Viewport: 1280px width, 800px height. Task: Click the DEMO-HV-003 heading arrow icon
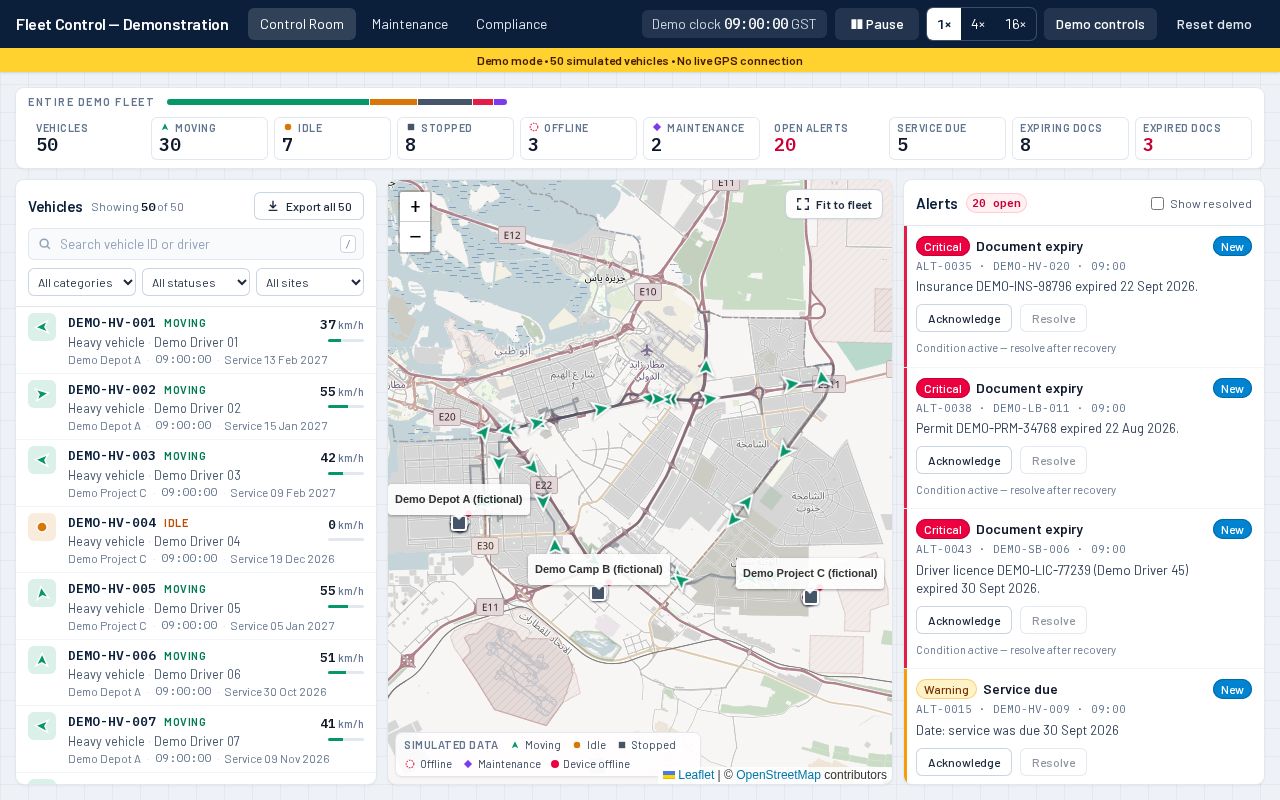coord(42,460)
